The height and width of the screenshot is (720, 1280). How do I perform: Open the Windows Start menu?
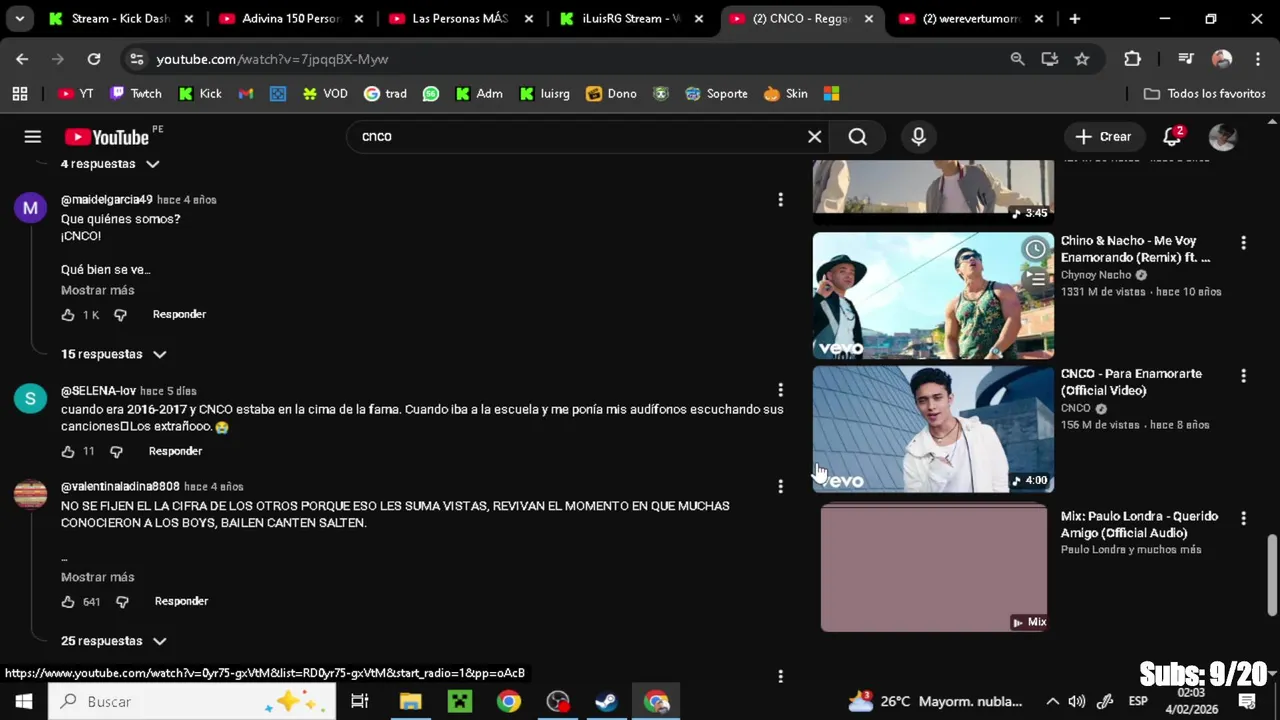[23, 701]
